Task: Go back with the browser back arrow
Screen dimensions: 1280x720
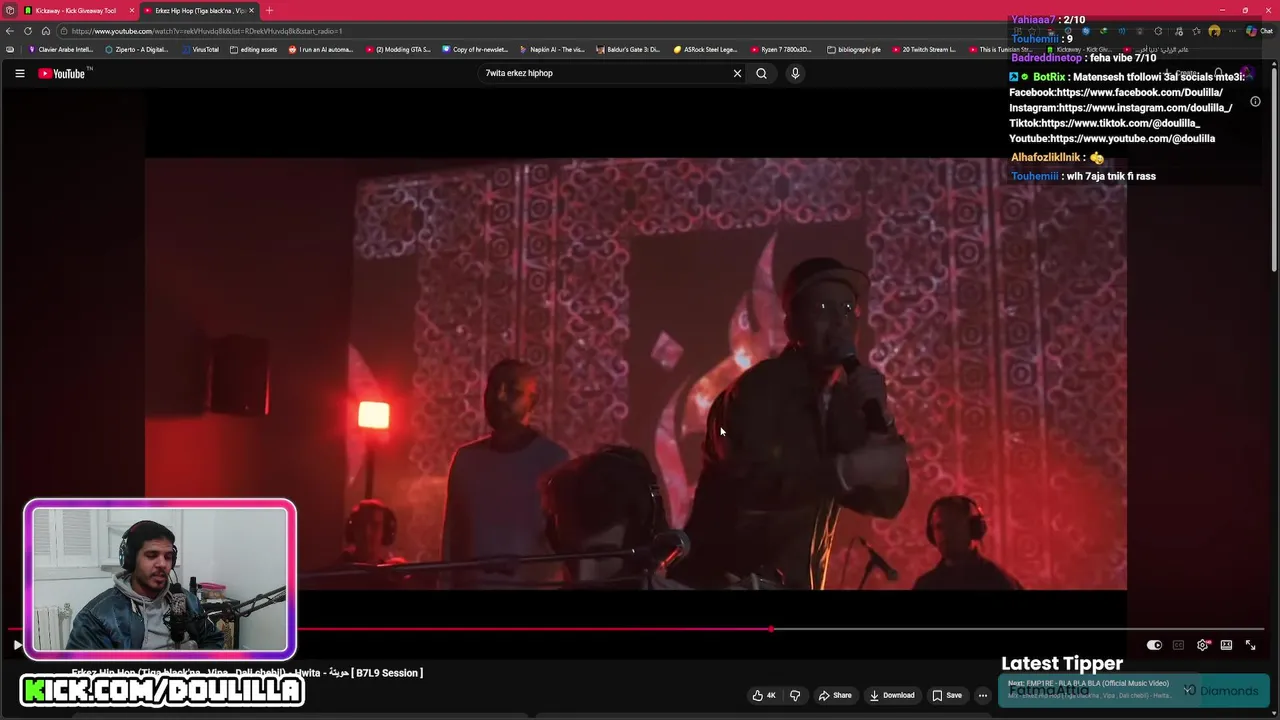Action: [10, 31]
